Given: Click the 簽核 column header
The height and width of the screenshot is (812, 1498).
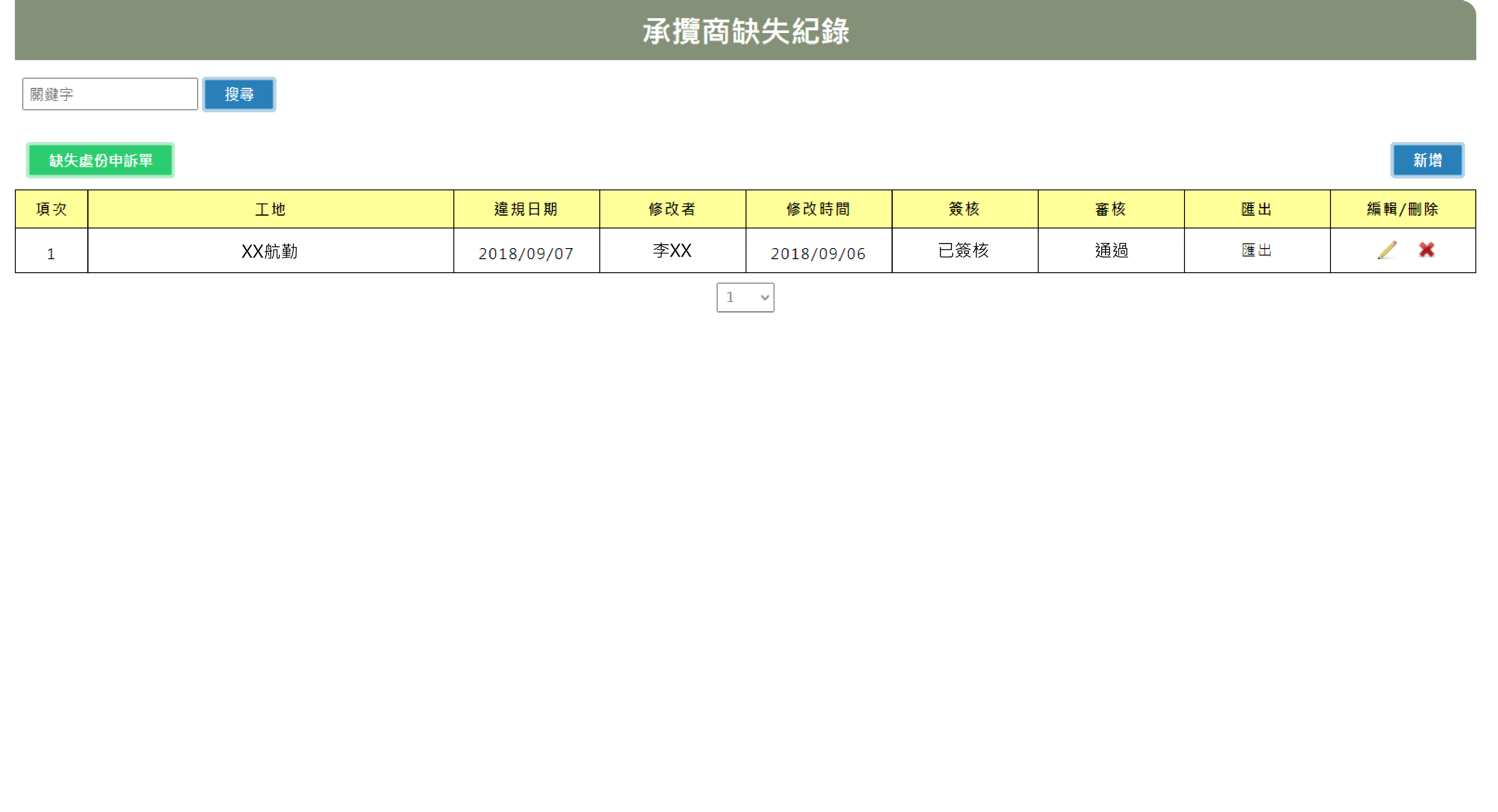Looking at the screenshot, I should click(x=965, y=209).
